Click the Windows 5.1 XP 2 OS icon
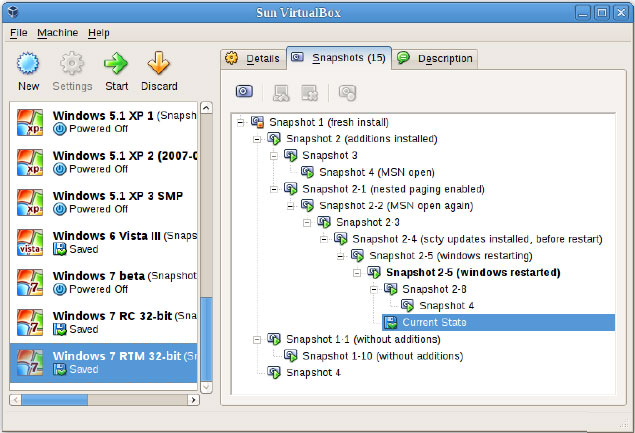 pyautogui.click(x=30, y=162)
